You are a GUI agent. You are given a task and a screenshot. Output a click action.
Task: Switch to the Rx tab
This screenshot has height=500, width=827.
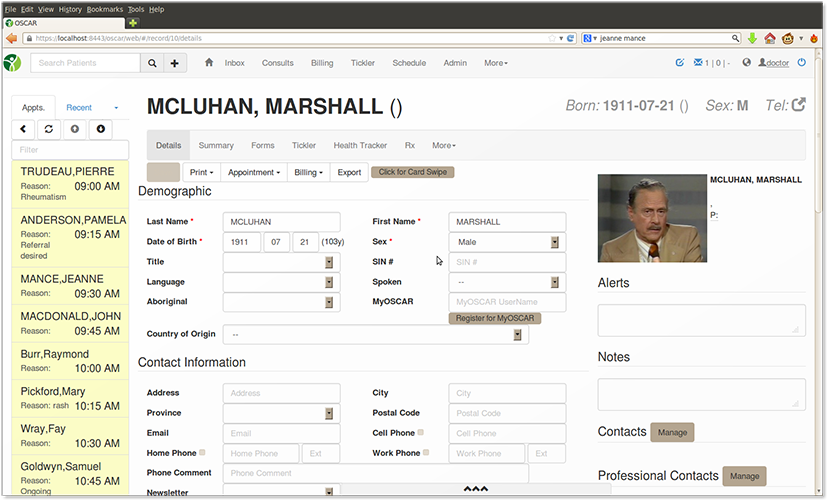point(410,146)
